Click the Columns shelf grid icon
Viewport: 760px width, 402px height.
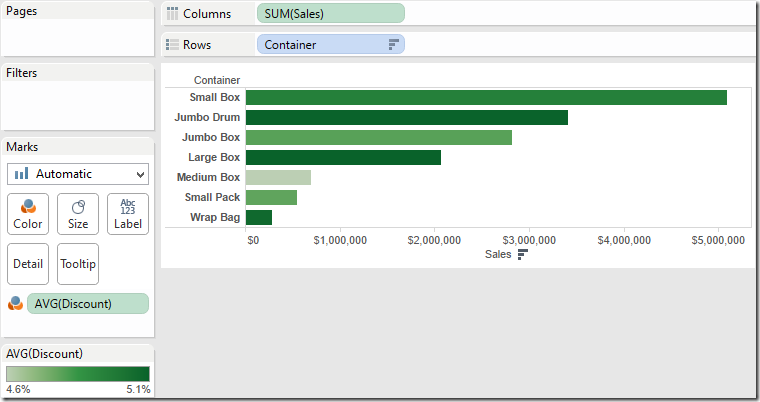pyautogui.click(x=173, y=14)
